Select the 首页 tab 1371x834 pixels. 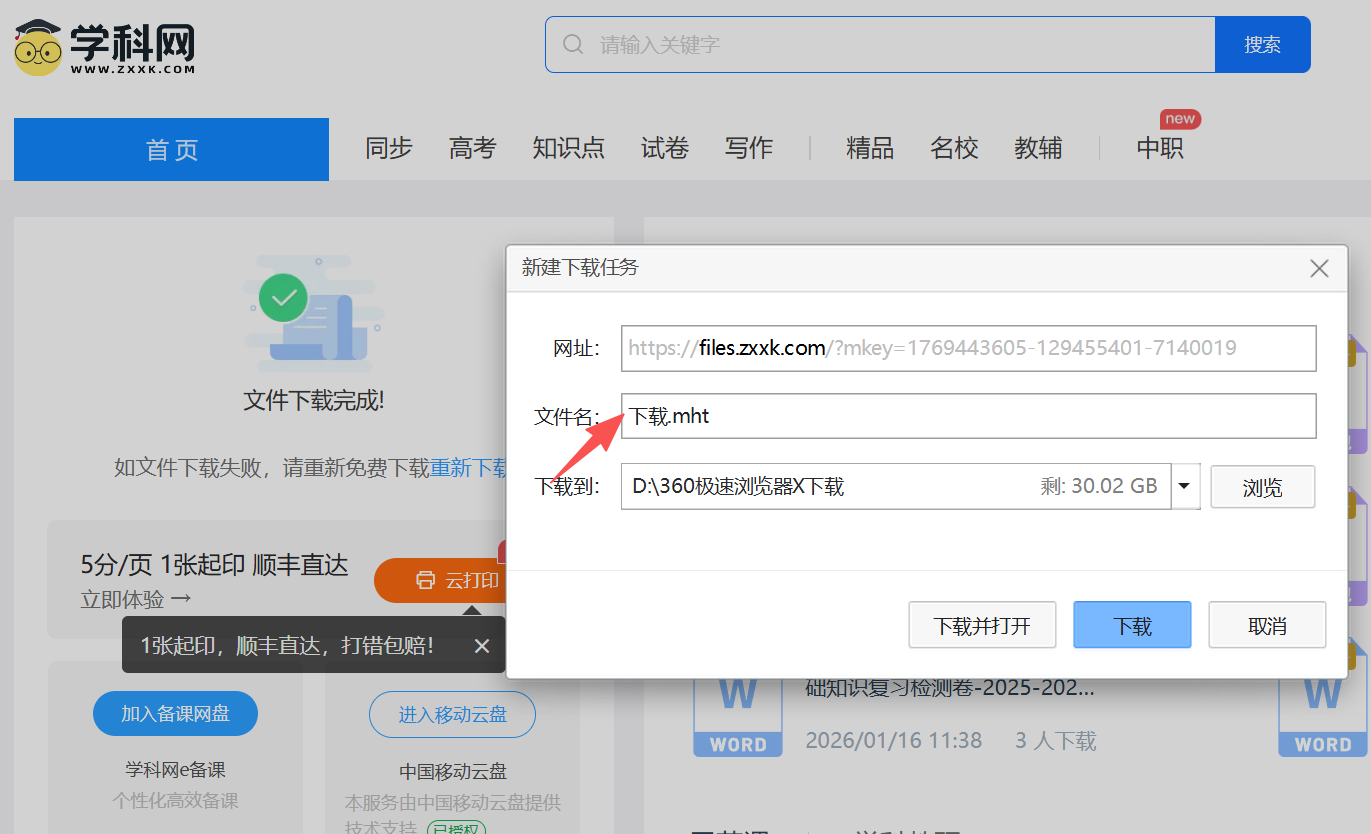click(x=171, y=149)
